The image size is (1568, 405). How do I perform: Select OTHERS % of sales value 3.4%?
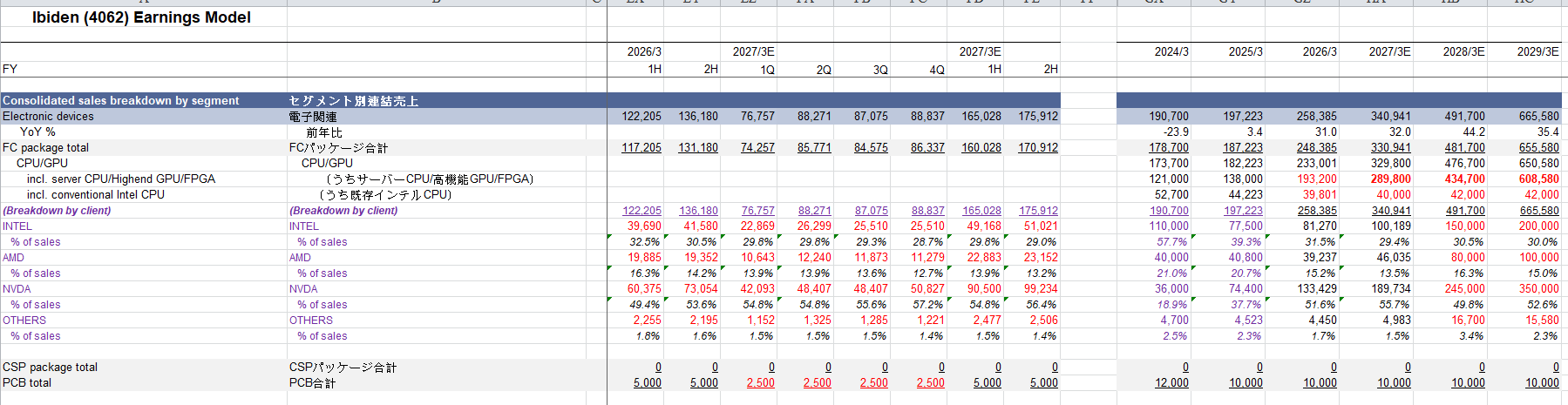pos(1471,336)
